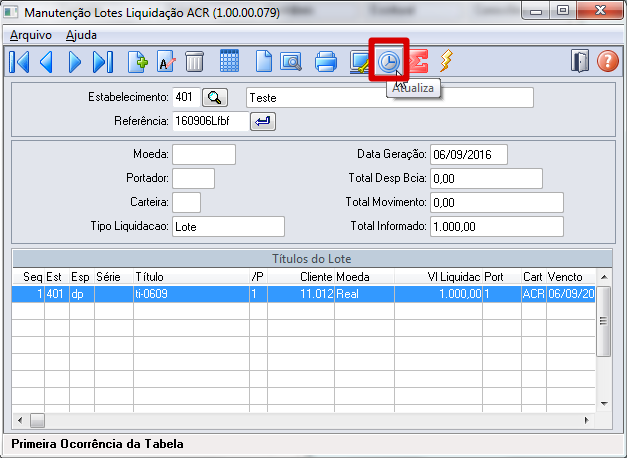Click the Referência field 160906Lfbf
This screenshot has height=458, width=627.
point(211,121)
